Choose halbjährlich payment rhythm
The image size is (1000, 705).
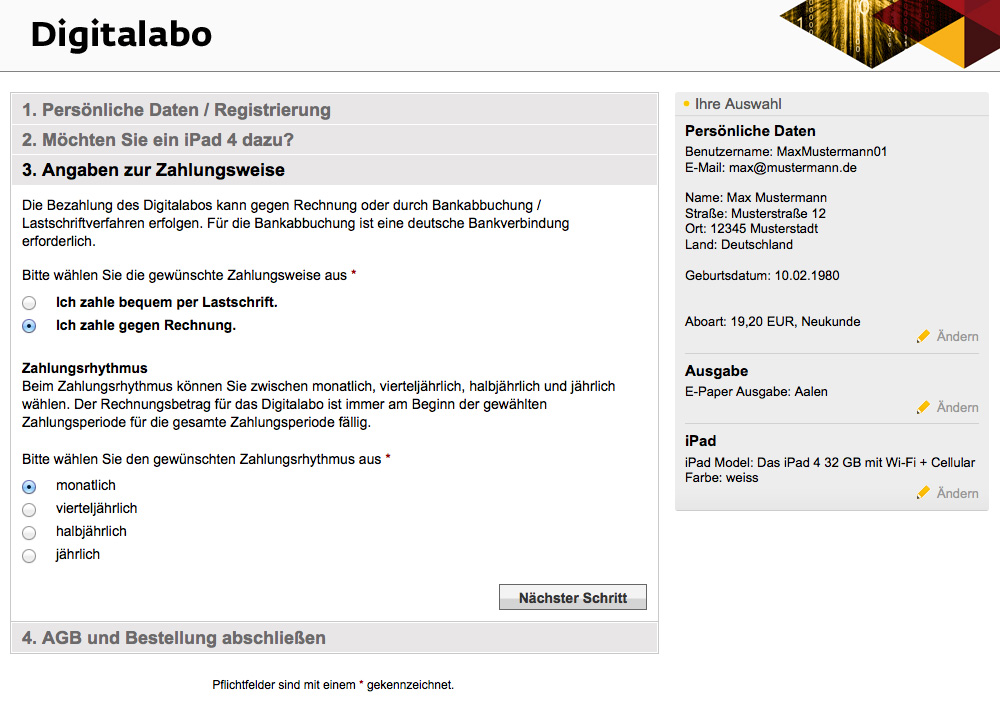[x=29, y=533]
